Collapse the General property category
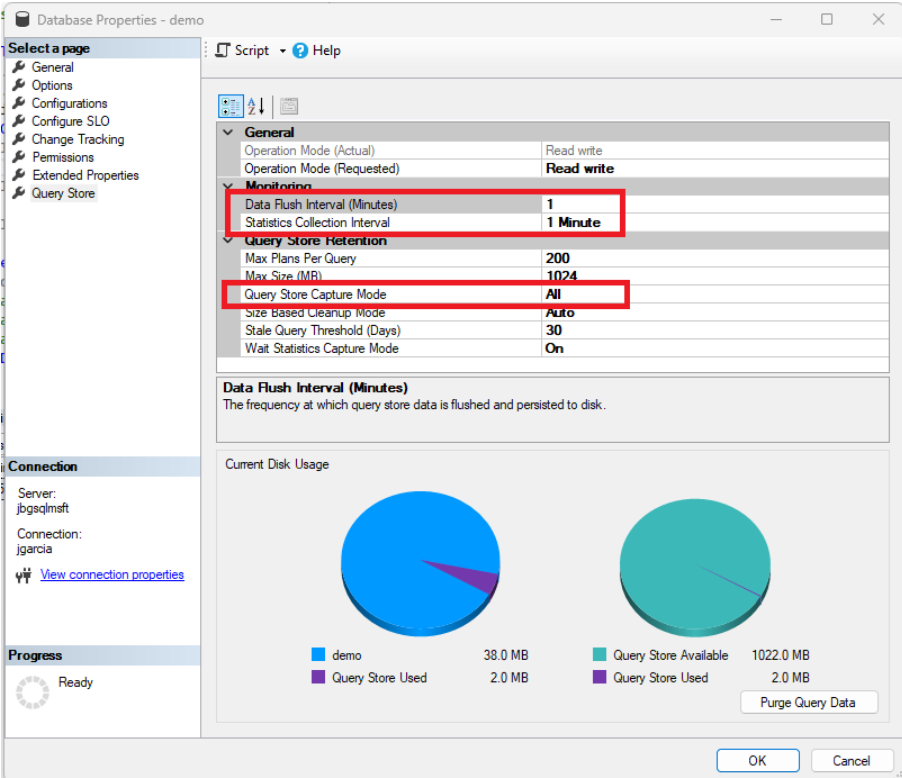 pyautogui.click(x=228, y=132)
